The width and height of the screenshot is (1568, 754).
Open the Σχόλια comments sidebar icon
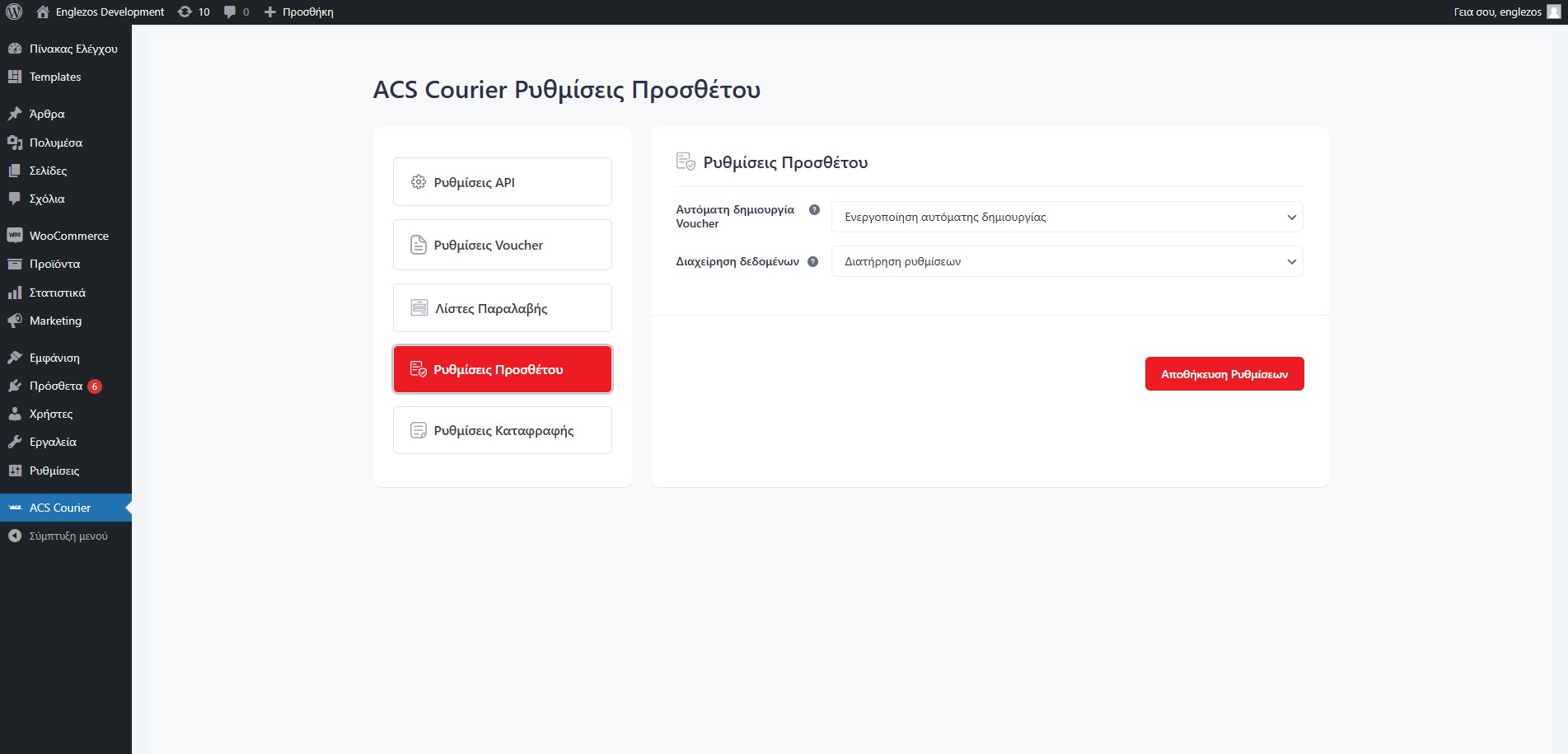coord(15,199)
